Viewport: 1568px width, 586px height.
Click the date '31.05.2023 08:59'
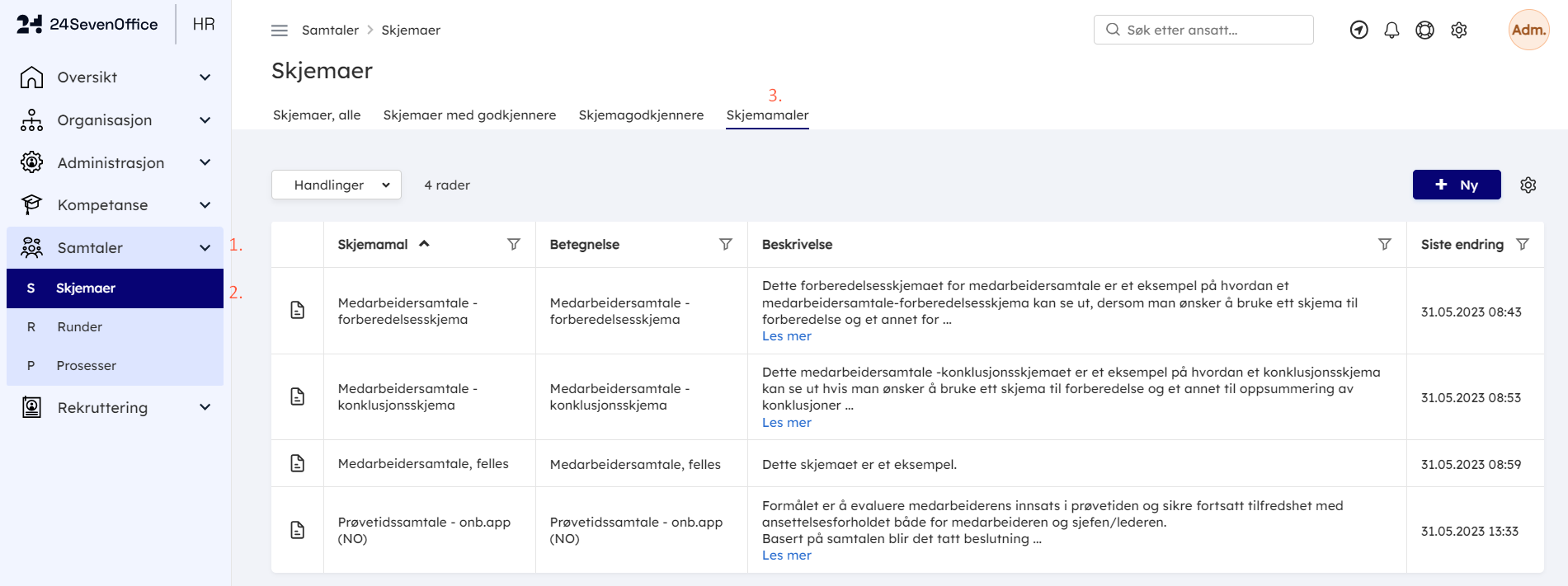[x=1471, y=465]
